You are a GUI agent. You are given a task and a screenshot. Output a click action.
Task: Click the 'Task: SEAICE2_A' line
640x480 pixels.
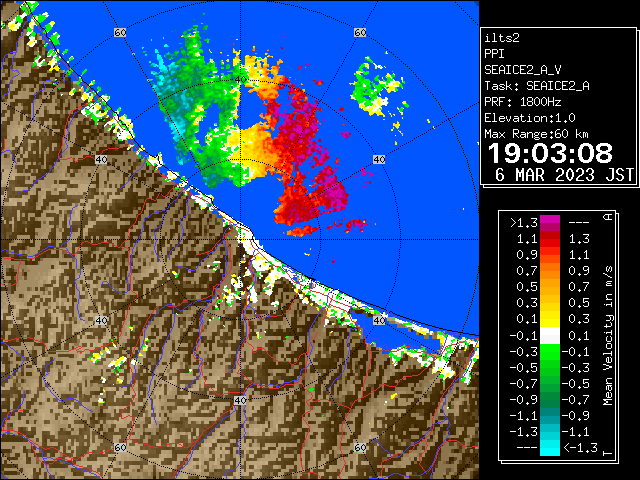click(537, 86)
